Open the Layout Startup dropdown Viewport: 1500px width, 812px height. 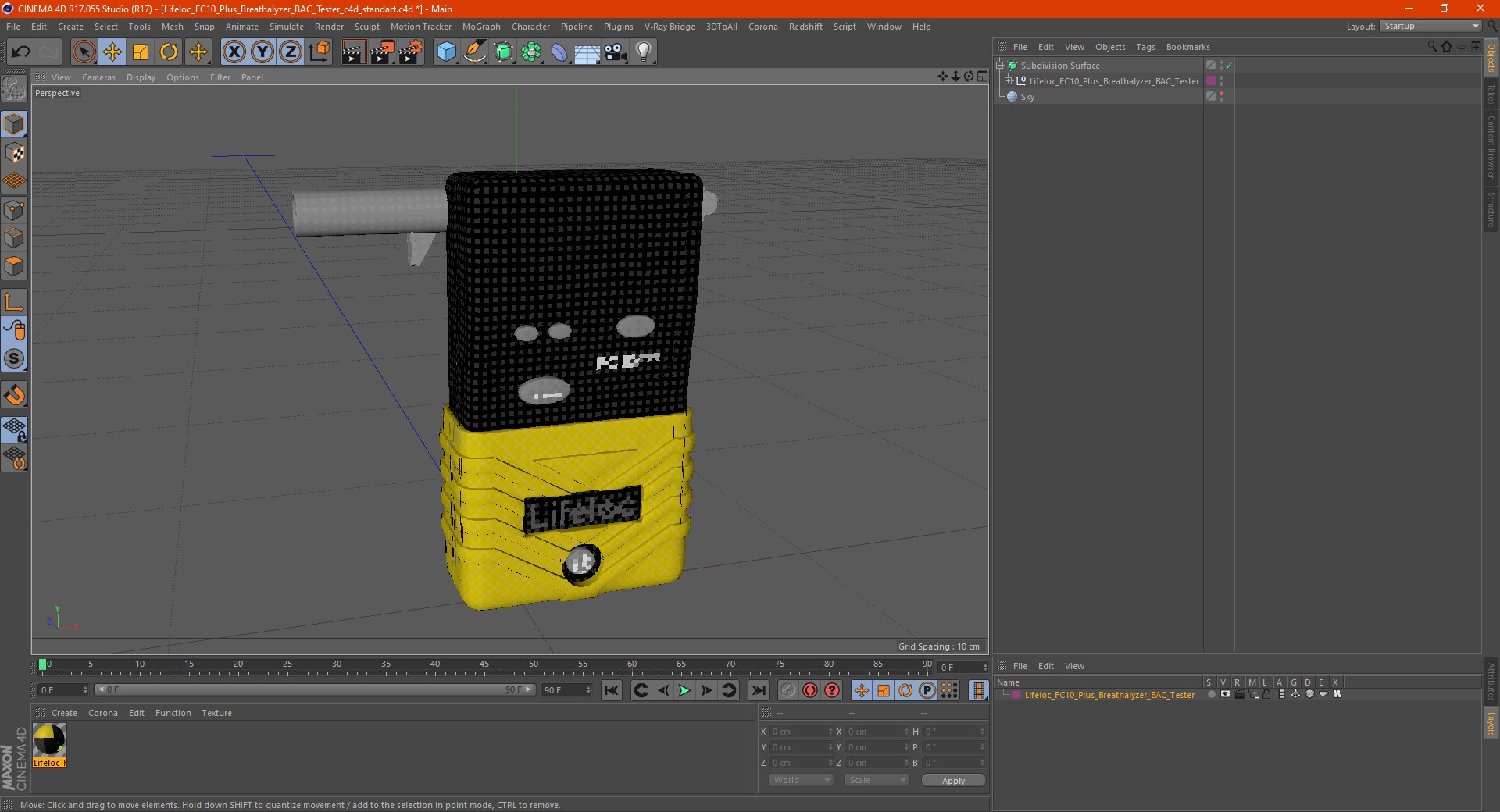(1430, 27)
